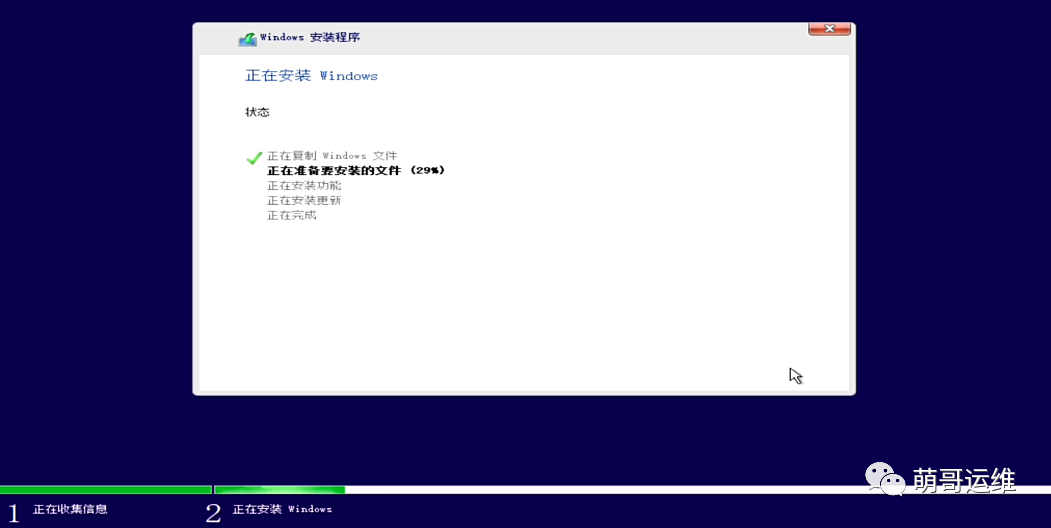Click the step number 1 at bottom

click(x=13, y=513)
